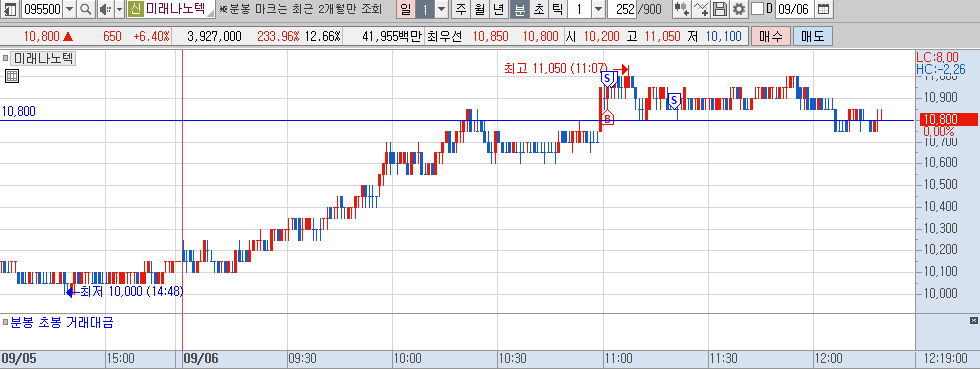Image resolution: width=980 pixels, height=369 pixels.
Task: Click the best ask price 10,850
Action: tap(490, 36)
